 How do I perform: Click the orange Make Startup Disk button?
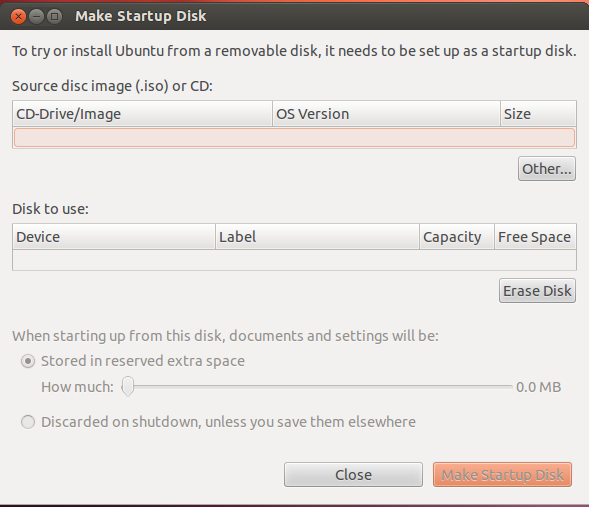(x=502, y=475)
